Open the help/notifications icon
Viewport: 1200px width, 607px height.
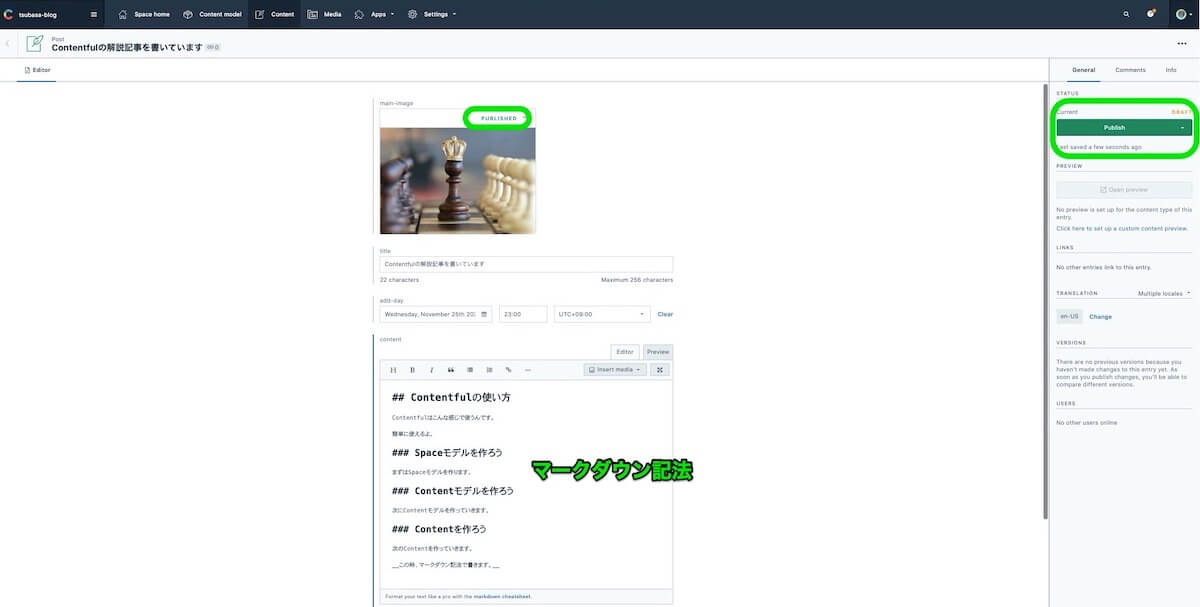[x=1152, y=14]
